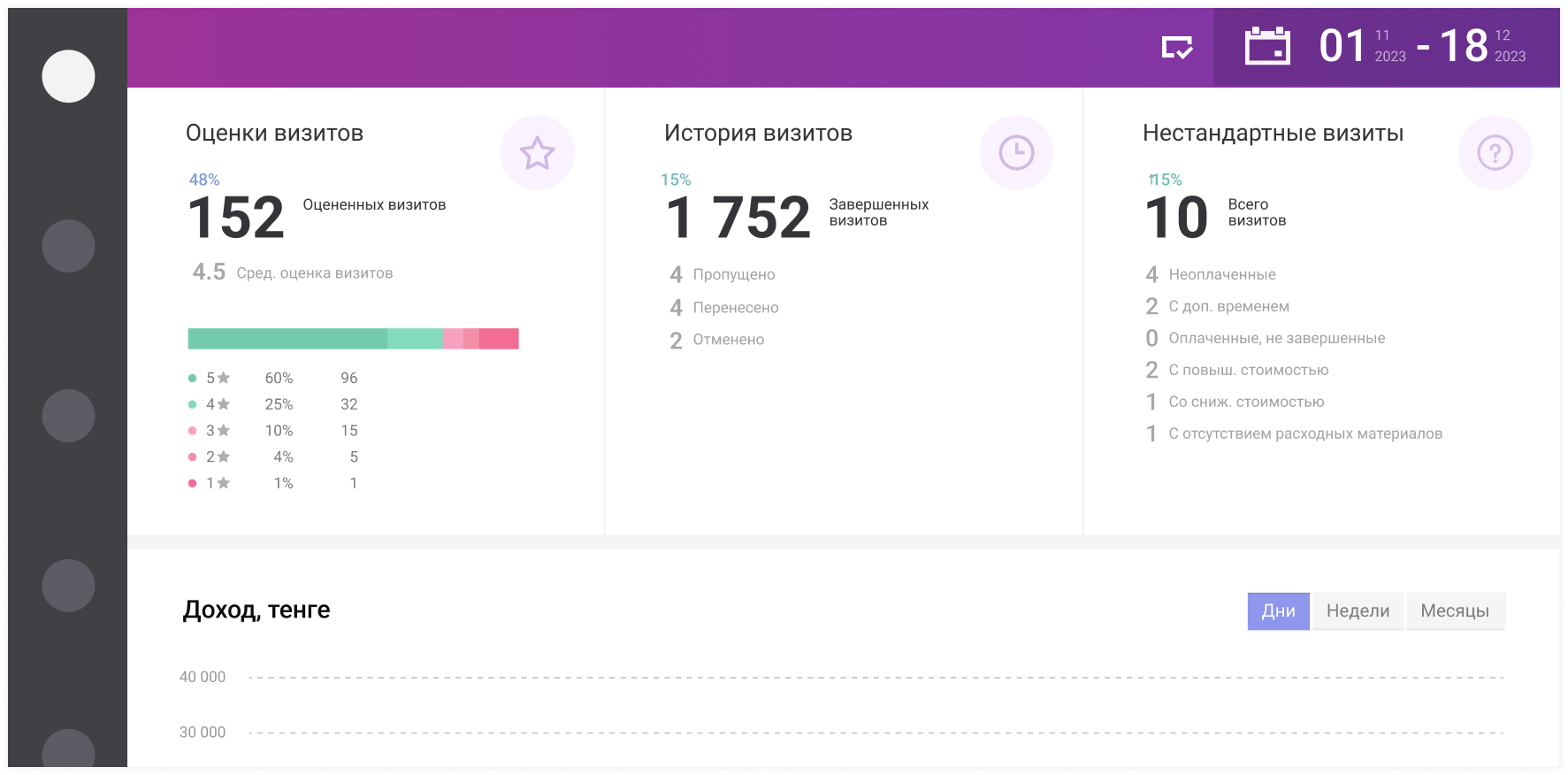Open the question mark icon in Нестандартные визиты
1568x775 pixels.
point(1495,153)
